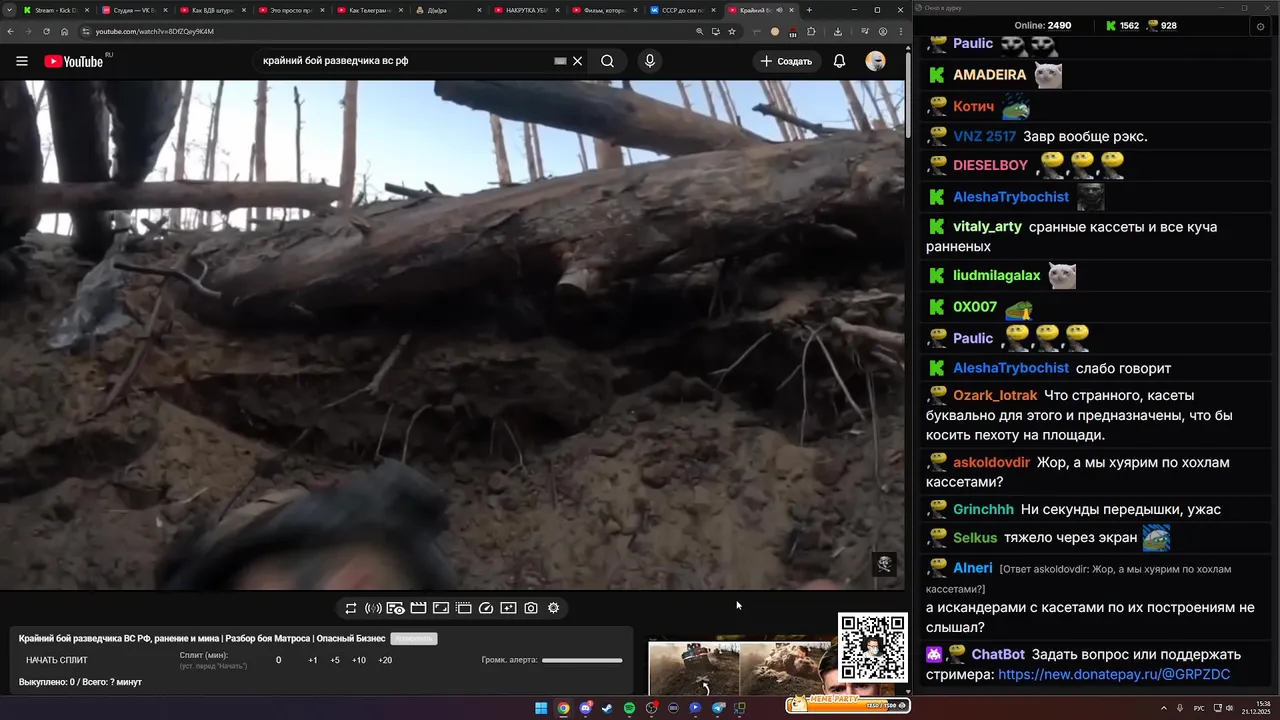
Task: Go to the YouTube home logo
Action: click(74, 61)
